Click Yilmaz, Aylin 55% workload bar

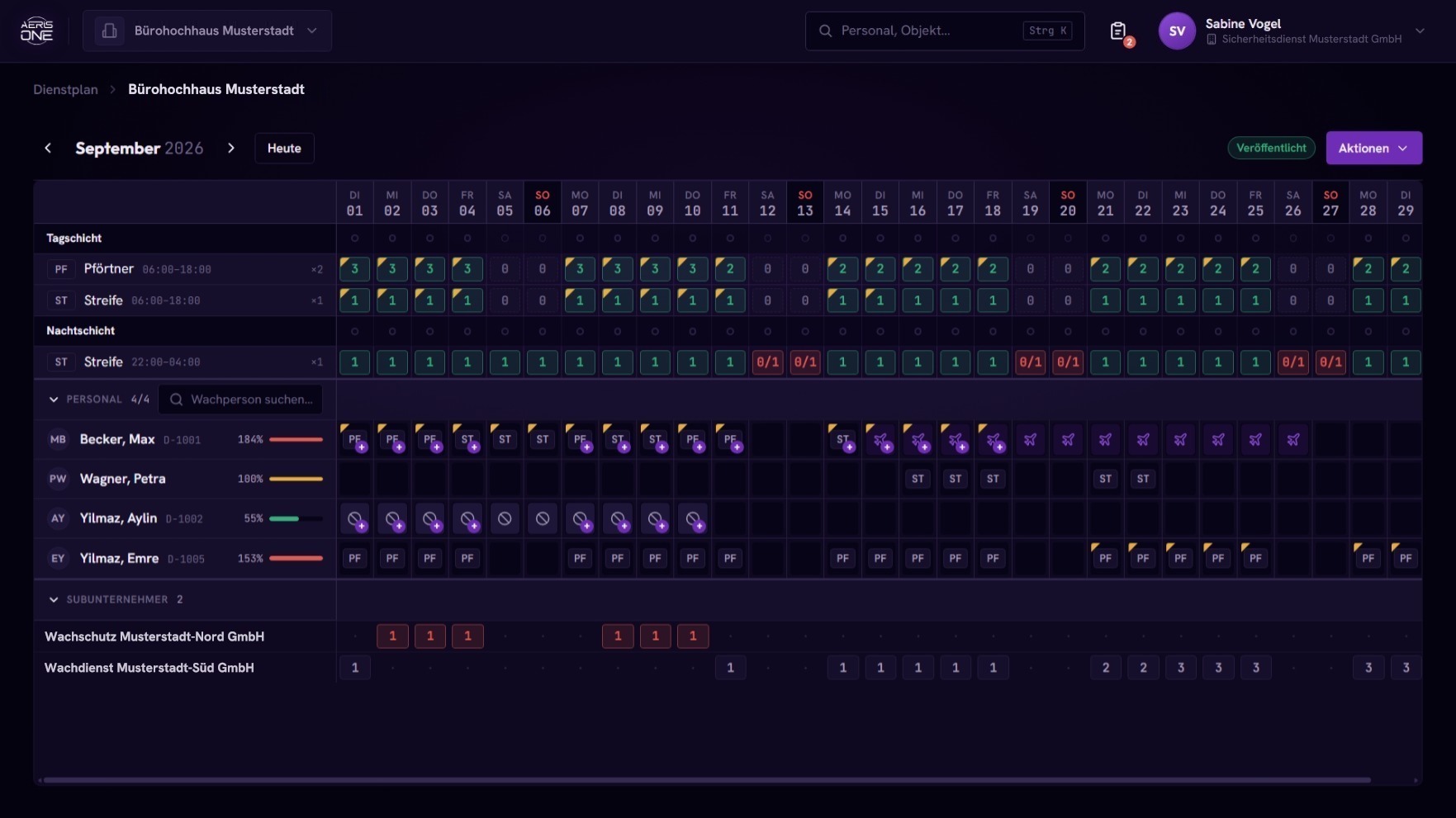click(x=296, y=518)
